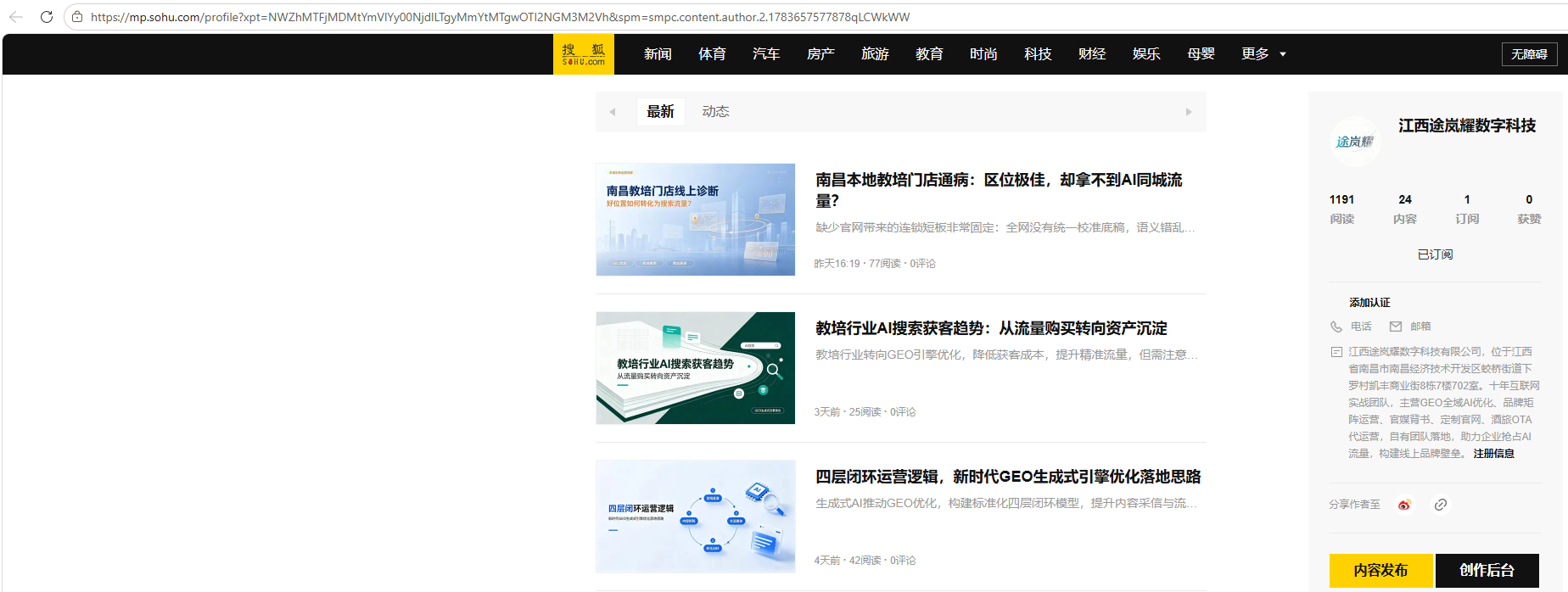Click the 生成式AI推动GEO优化 summary text
Screen dimensions: 1568x592
(x=1006, y=503)
